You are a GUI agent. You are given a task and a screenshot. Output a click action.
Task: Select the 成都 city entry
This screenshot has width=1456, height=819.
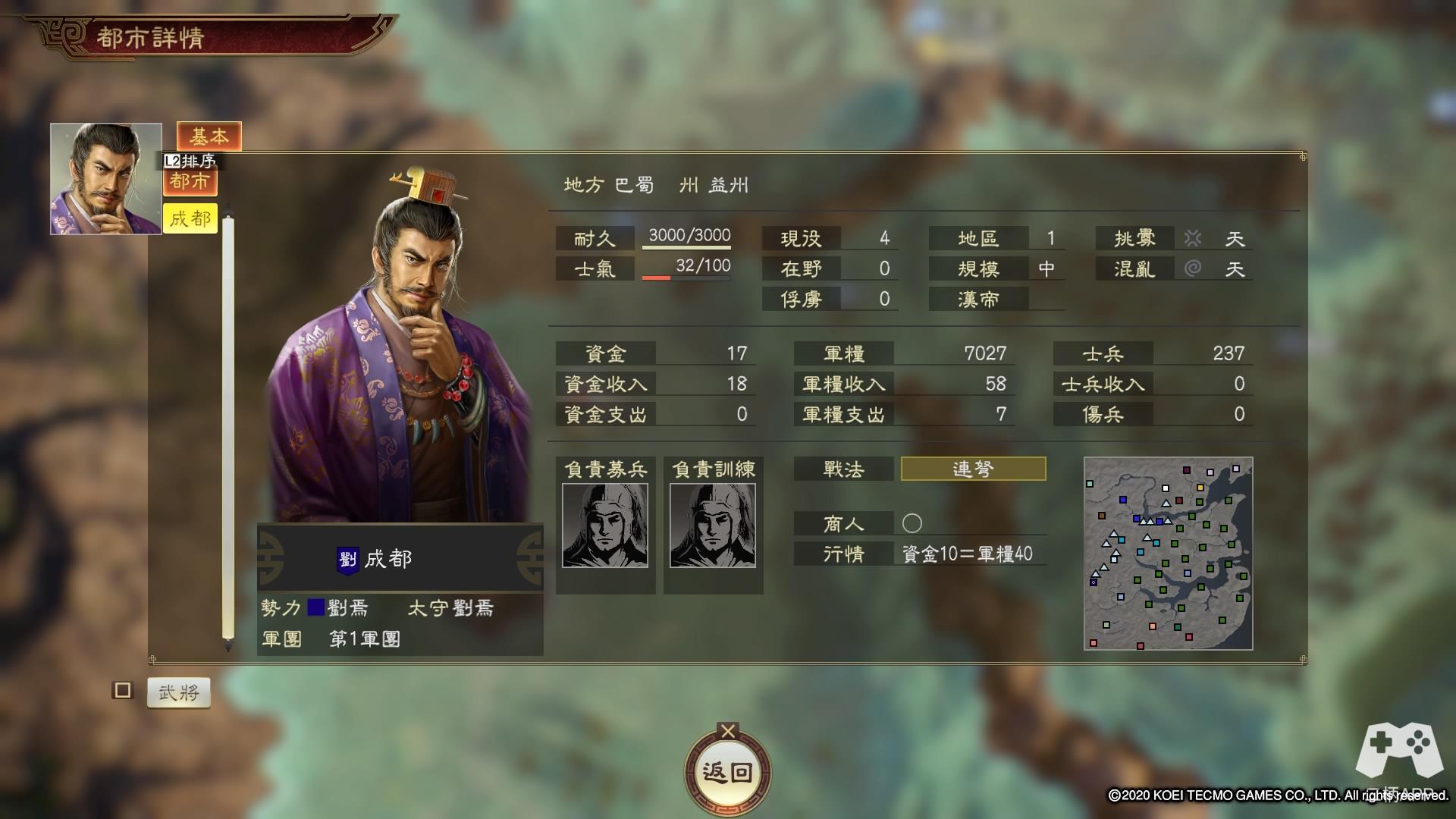point(190,218)
